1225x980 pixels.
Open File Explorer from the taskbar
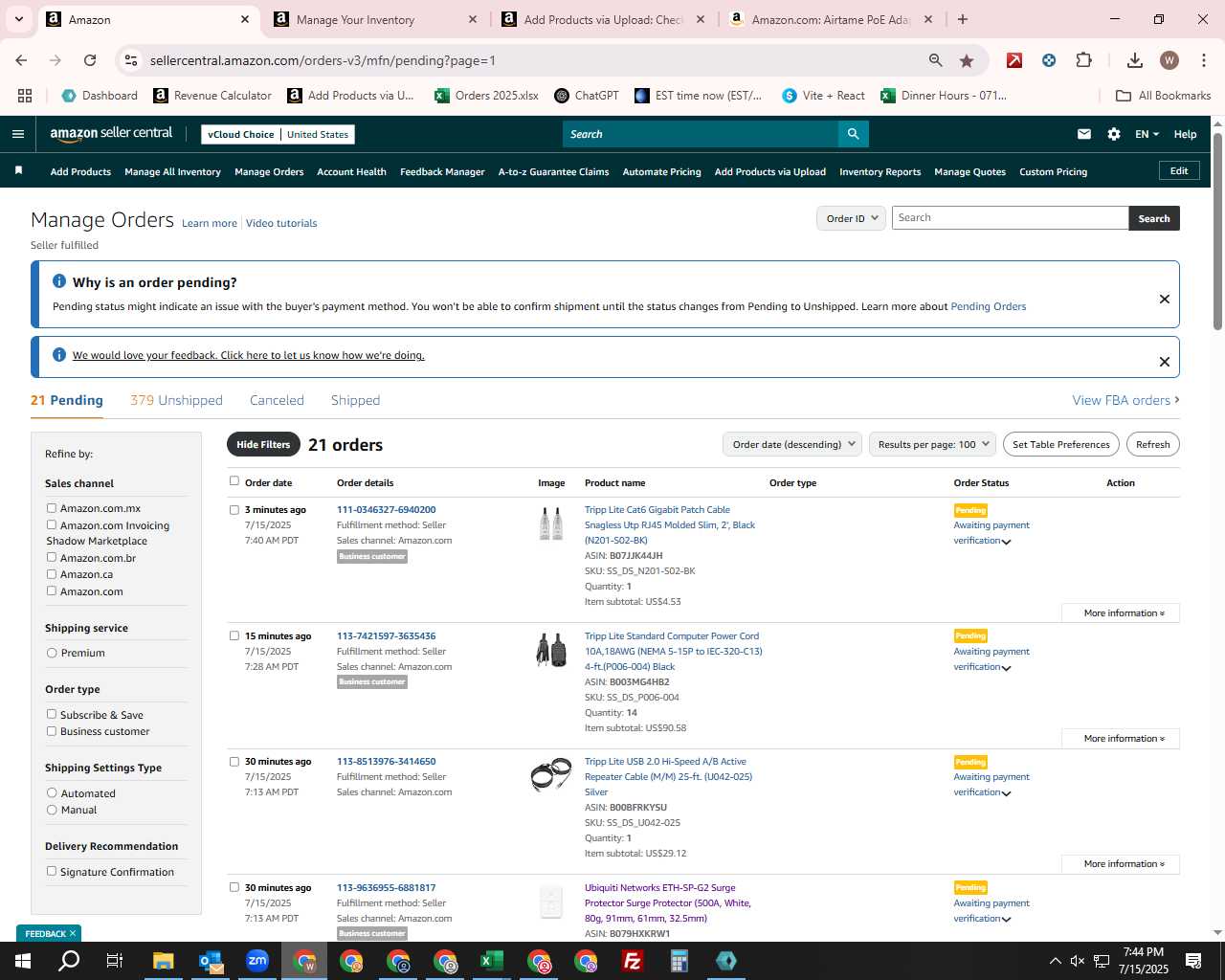pos(164,961)
